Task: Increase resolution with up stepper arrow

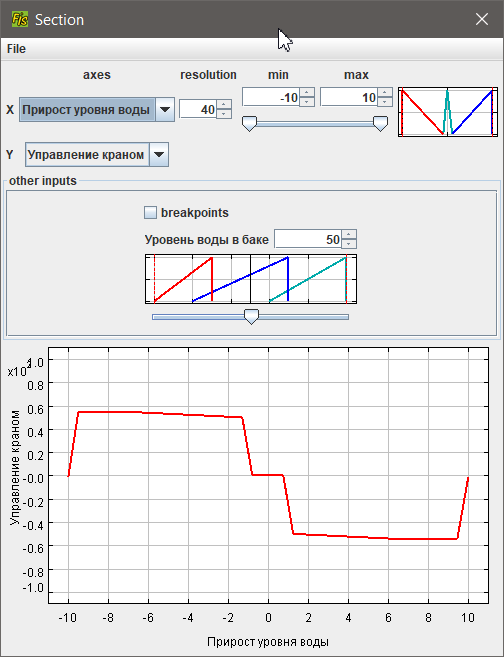Action: 224,105
